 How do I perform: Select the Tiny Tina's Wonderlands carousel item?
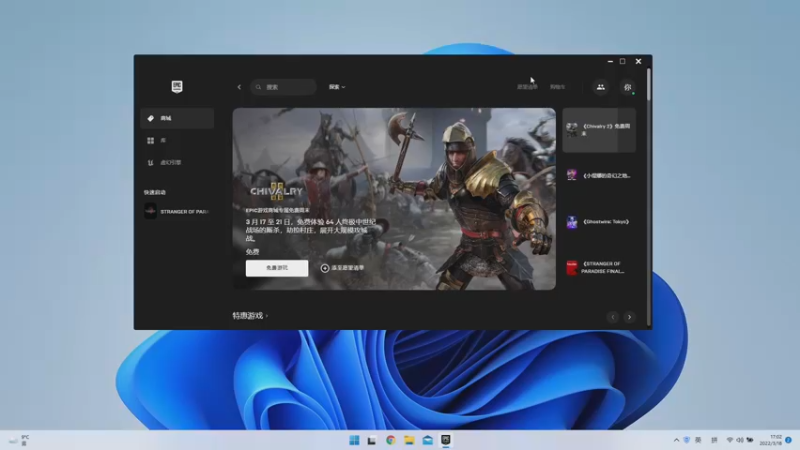click(x=599, y=176)
